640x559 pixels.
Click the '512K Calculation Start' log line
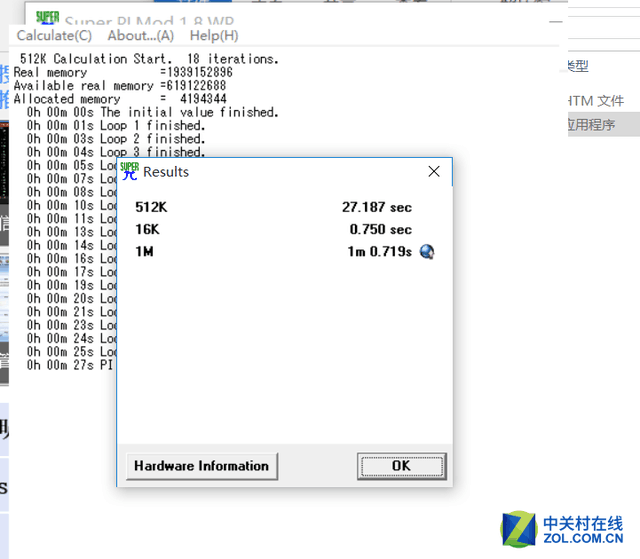(x=150, y=59)
